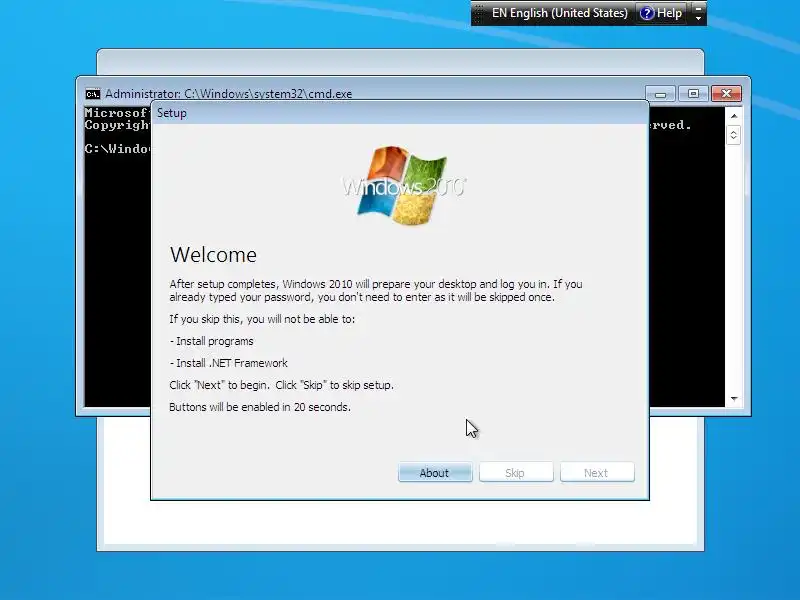This screenshot has width=800, height=600.
Task: Click the Welcome heading
Action: [x=213, y=255]
